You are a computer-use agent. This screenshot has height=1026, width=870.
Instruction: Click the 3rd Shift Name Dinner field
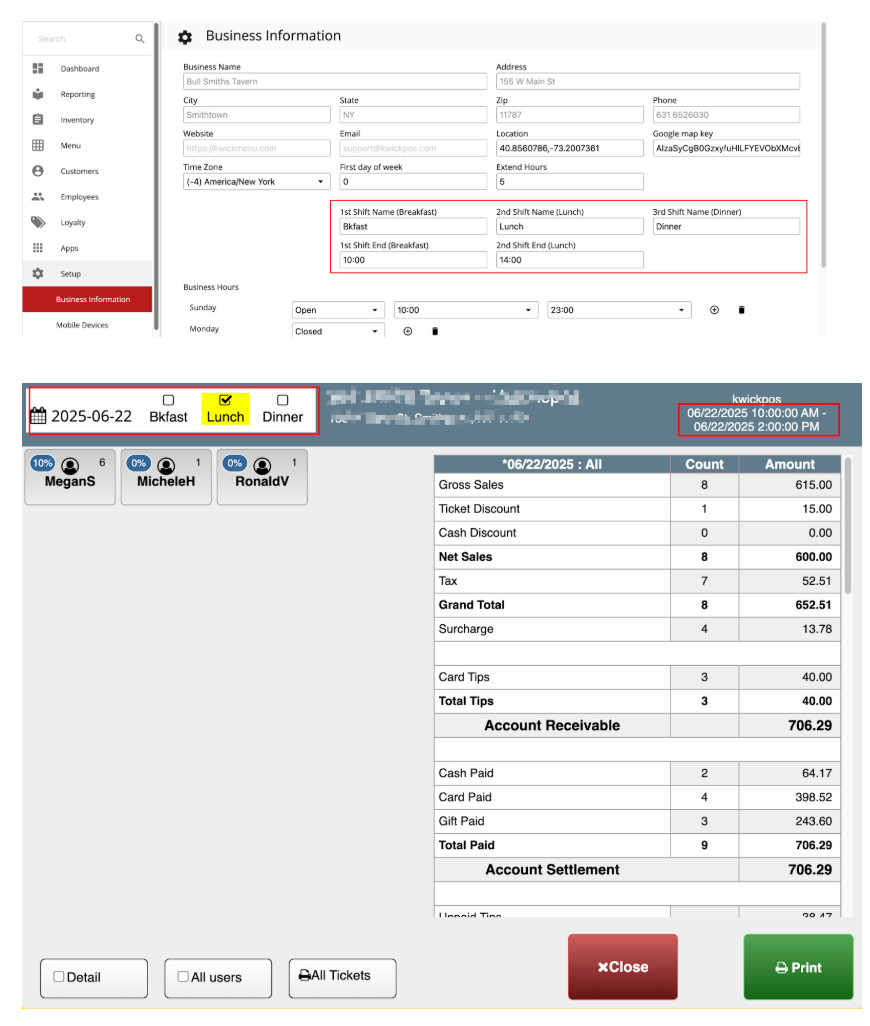click(x=726, y=226)
